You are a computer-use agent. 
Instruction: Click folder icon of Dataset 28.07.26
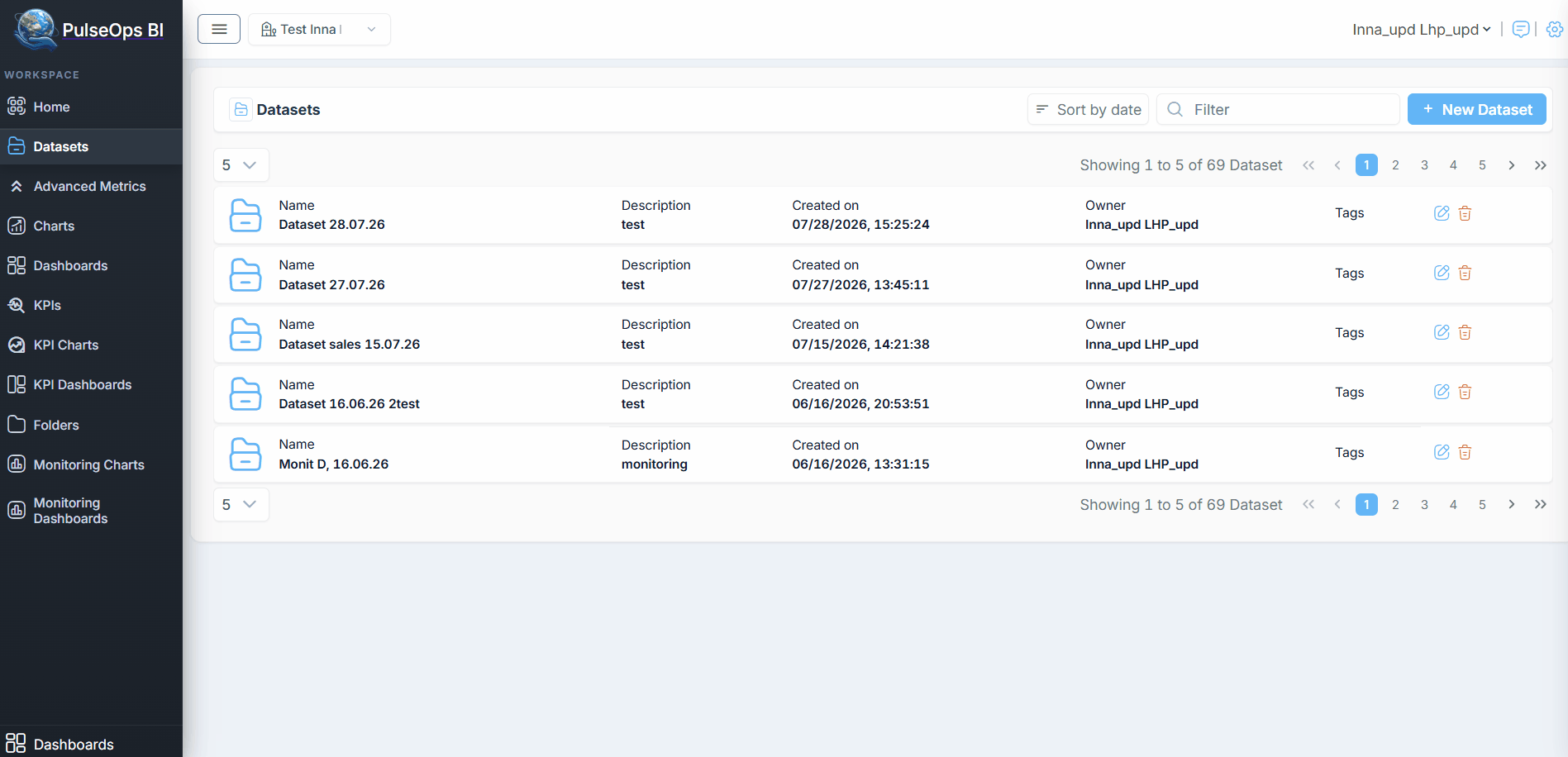pyautogui.click(x=245, y=215)
